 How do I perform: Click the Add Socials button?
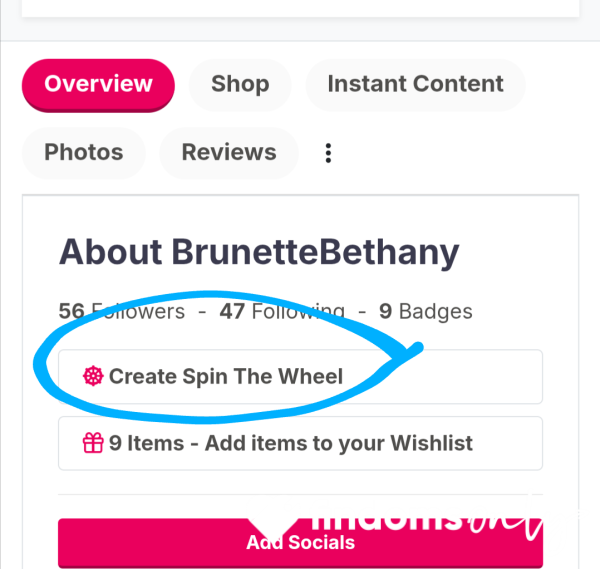(300, 543)
